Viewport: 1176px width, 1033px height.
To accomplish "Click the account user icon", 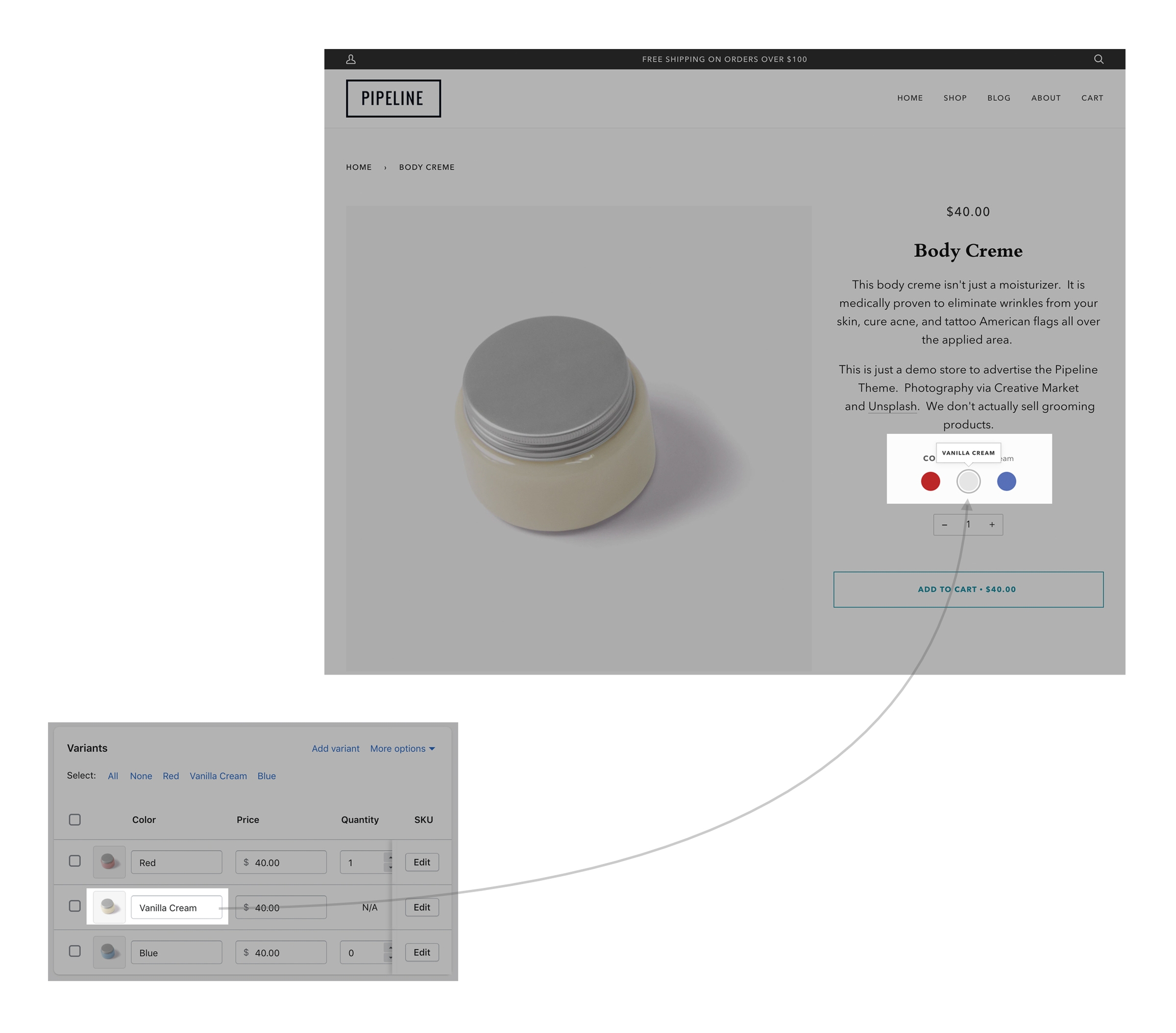I will [x=350, y=59].
